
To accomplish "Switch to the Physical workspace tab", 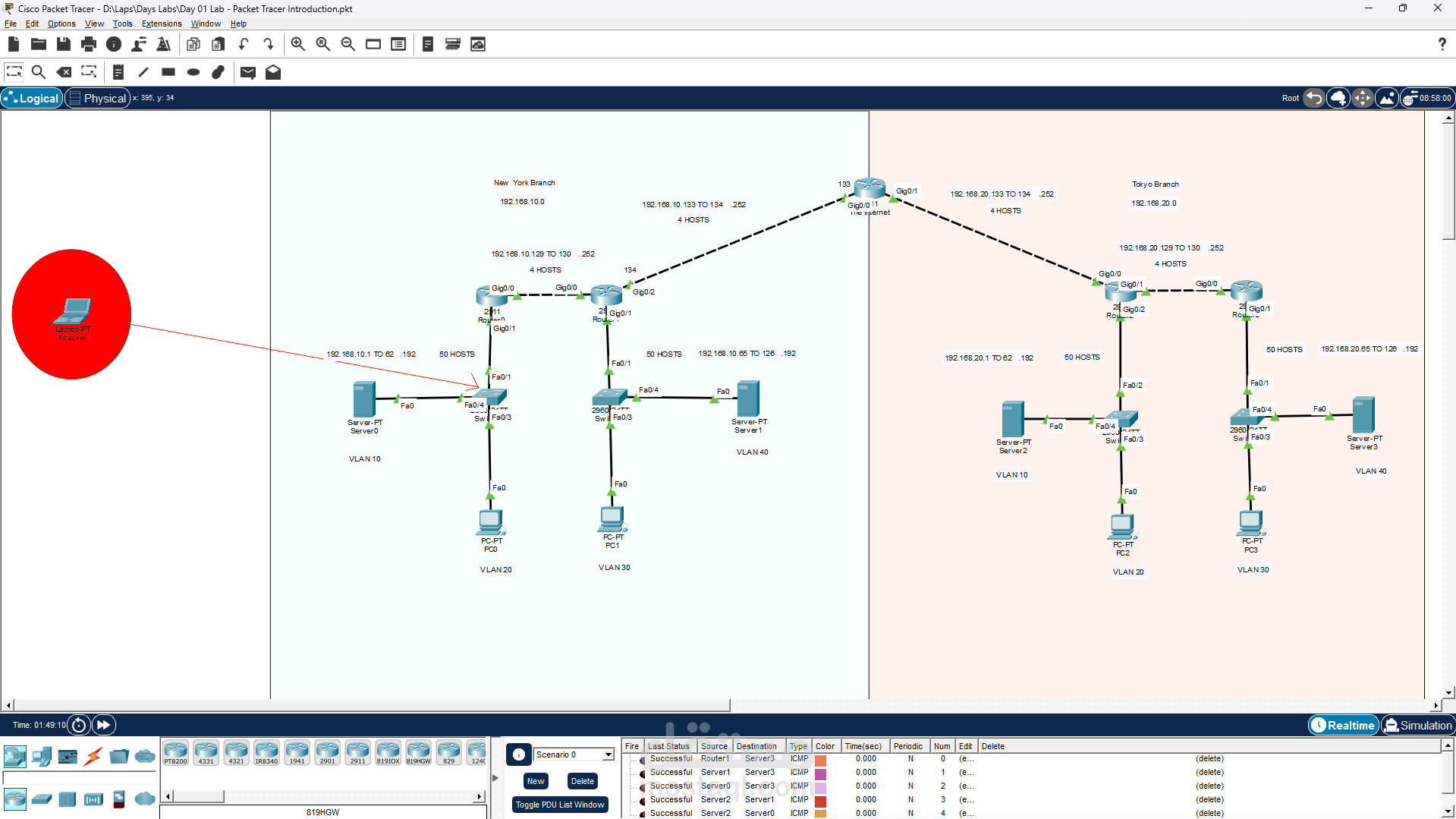I will (x=97, y=98).
